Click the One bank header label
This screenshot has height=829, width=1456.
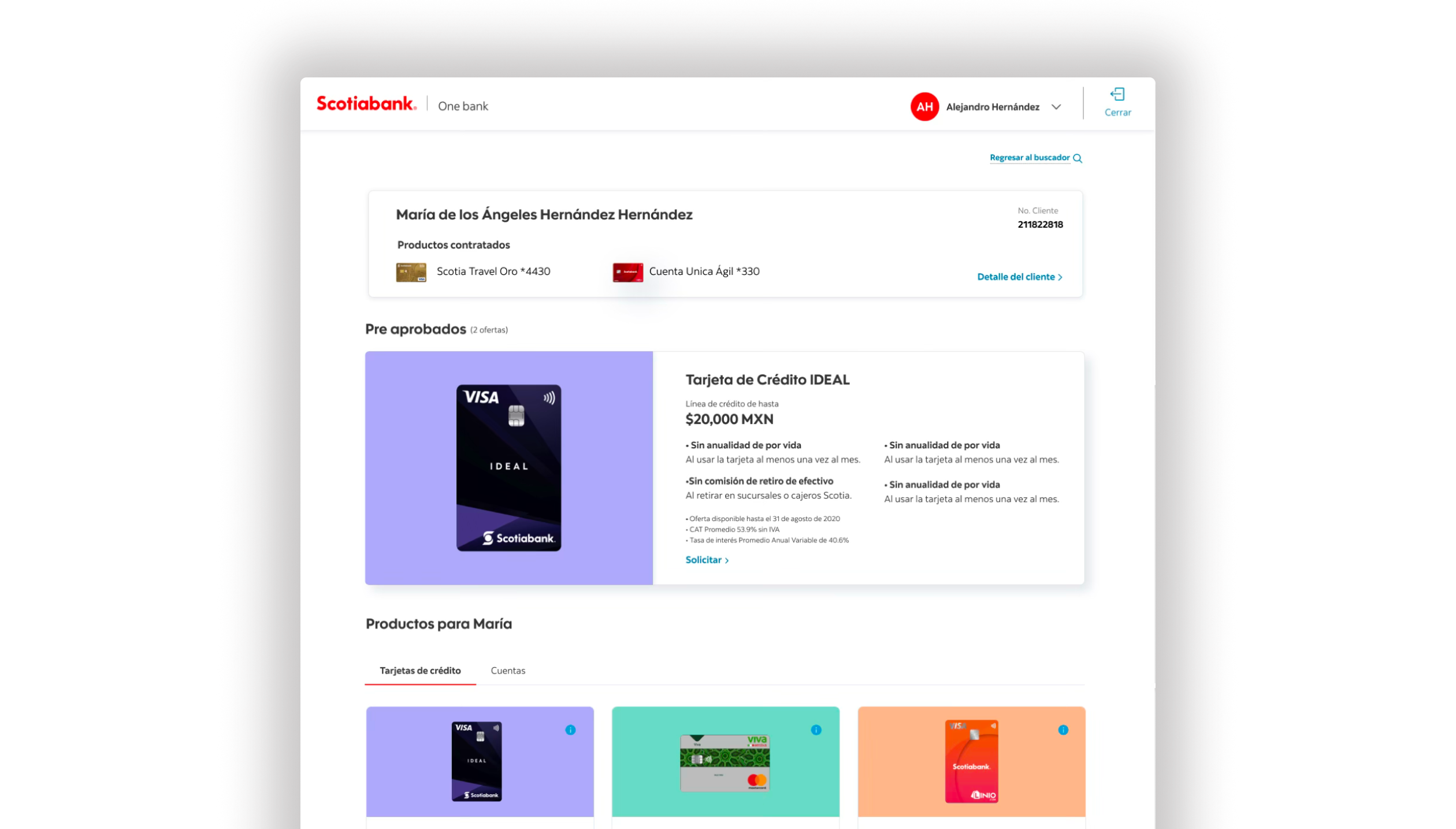point(463,106)
